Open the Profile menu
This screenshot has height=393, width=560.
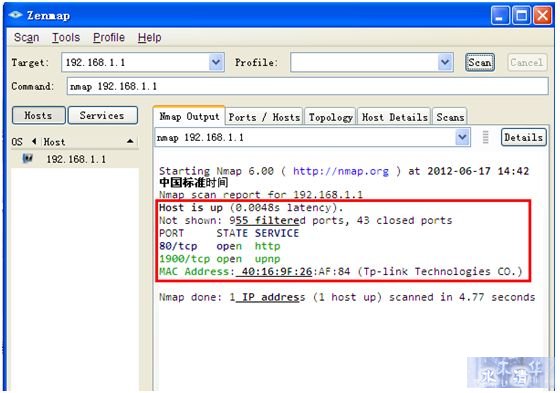[x=109, y=38]
